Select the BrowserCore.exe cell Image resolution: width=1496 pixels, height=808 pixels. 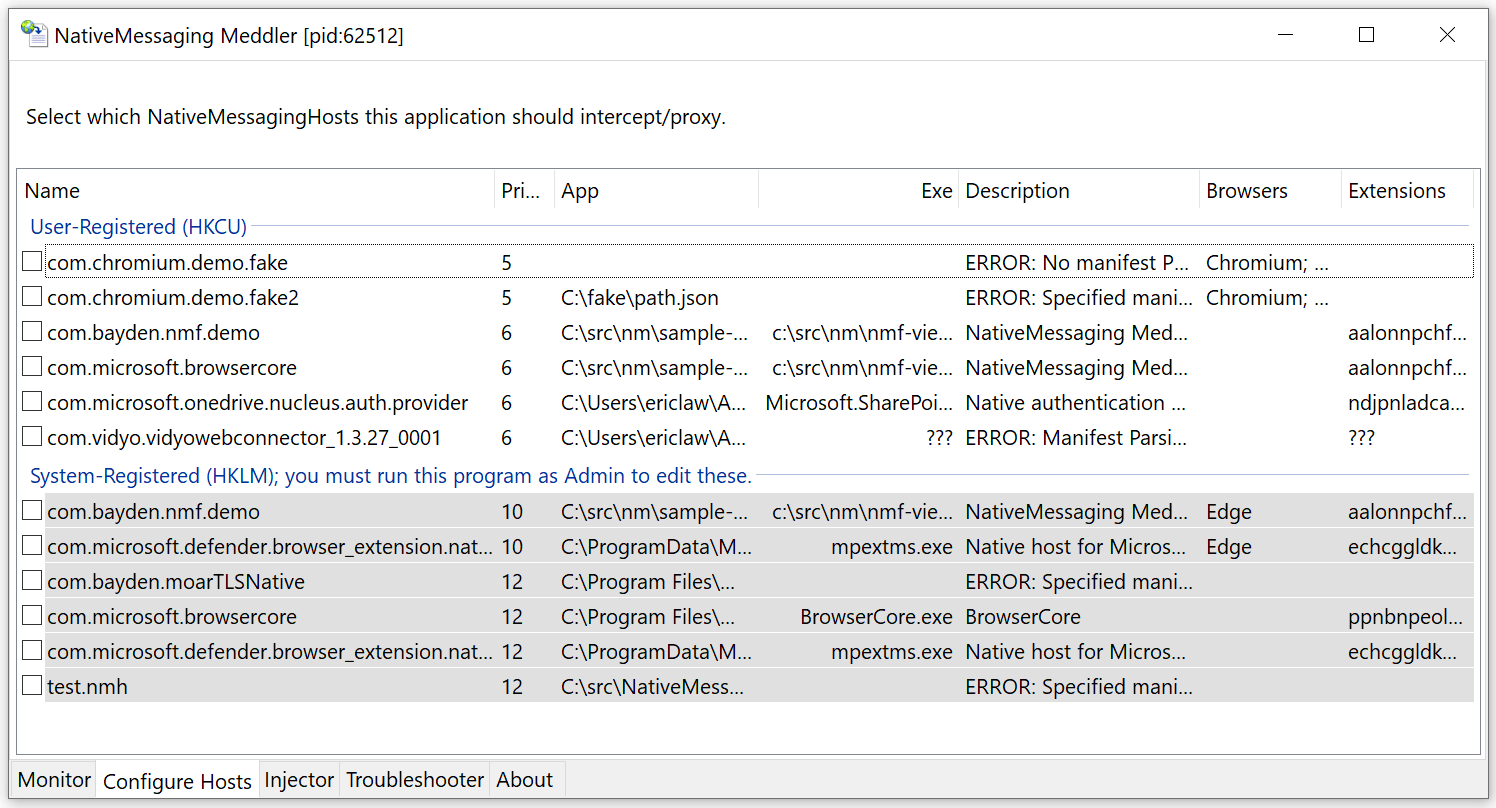click(x=877, y=617)
